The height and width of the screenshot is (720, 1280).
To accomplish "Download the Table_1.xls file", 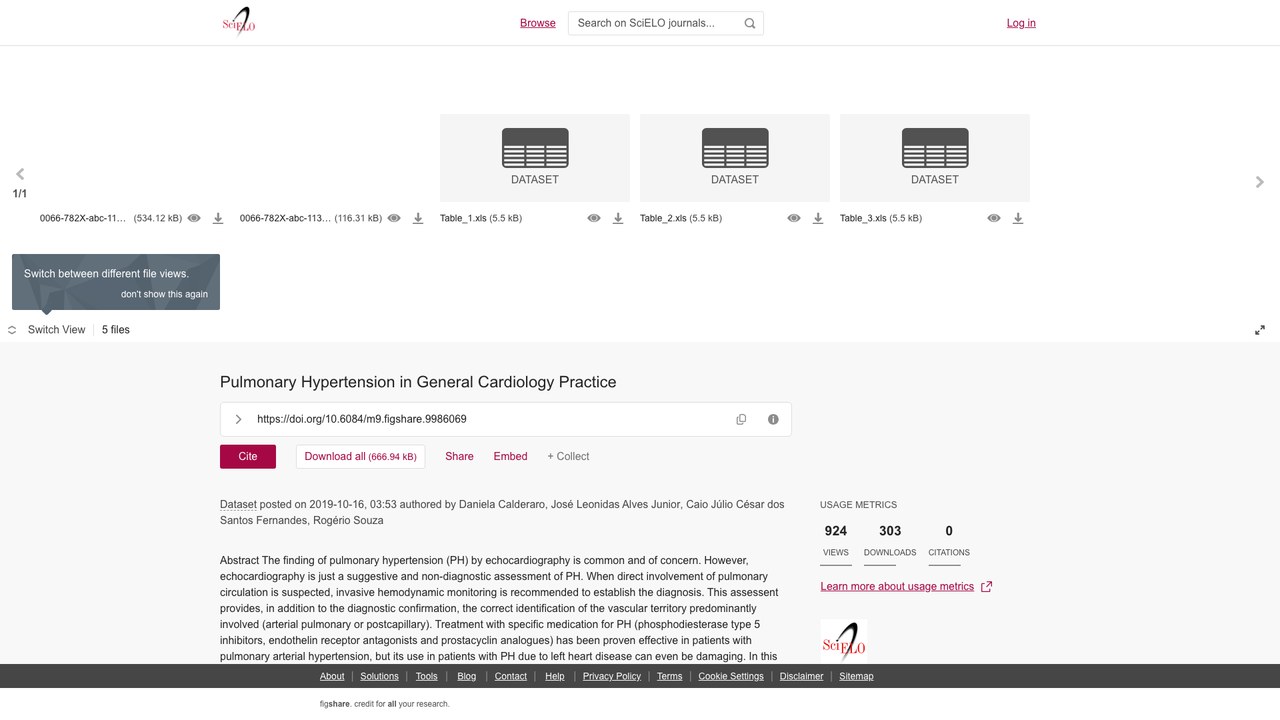I will 618,218.
